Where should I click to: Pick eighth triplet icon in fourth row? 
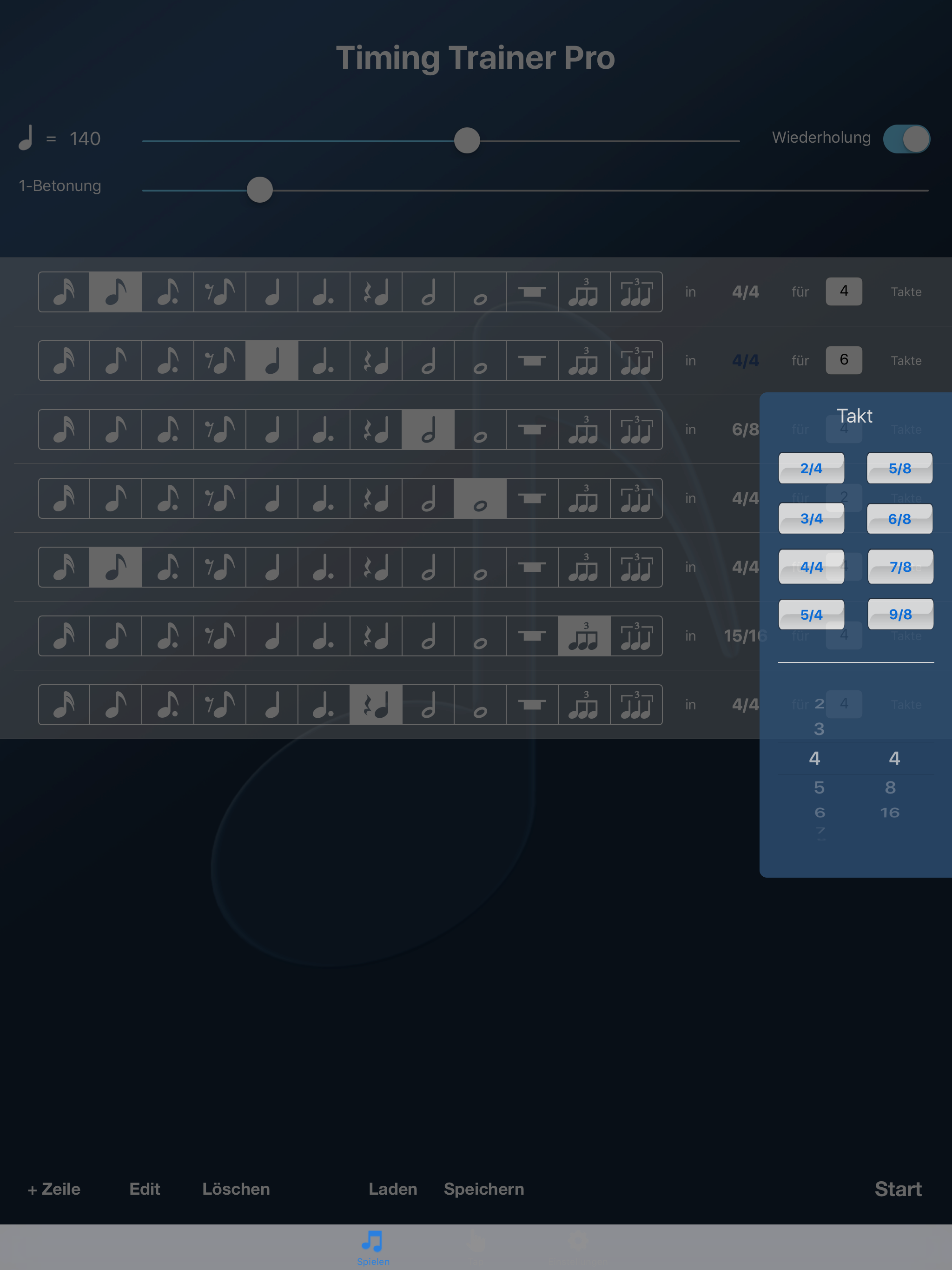pos(584,498)
